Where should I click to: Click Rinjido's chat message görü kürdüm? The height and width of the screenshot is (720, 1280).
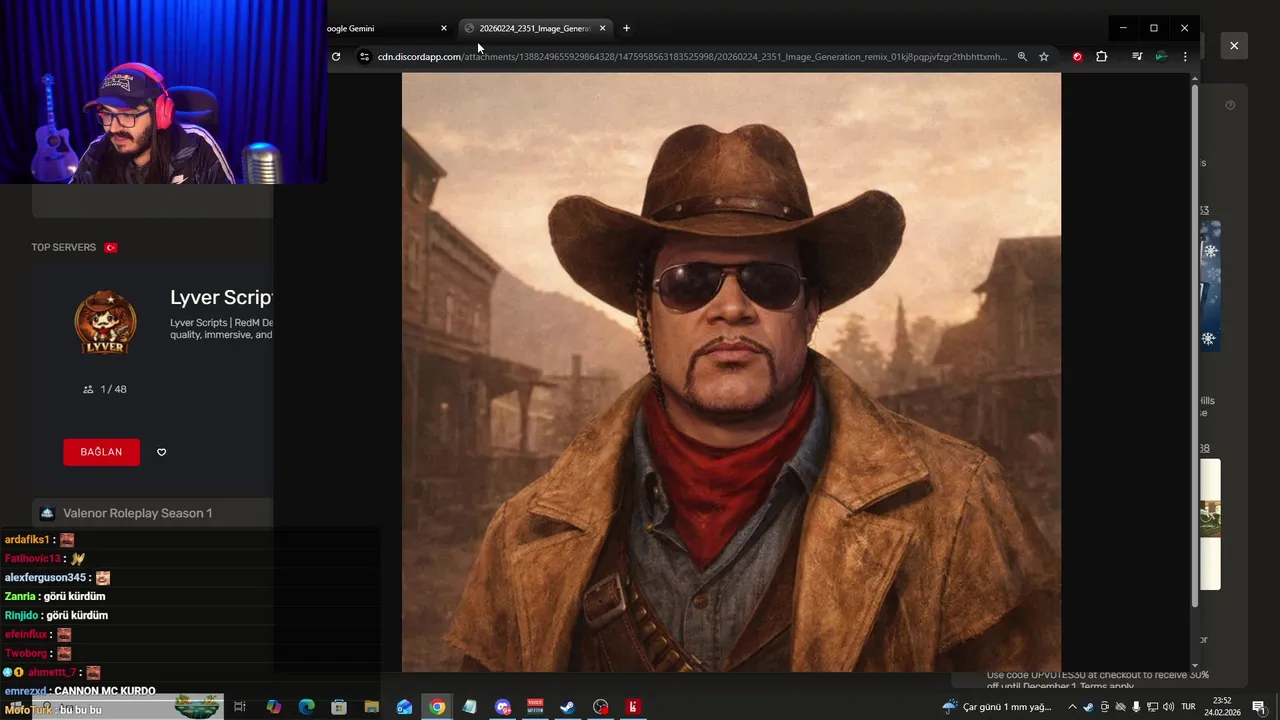[x=76, y=615]
